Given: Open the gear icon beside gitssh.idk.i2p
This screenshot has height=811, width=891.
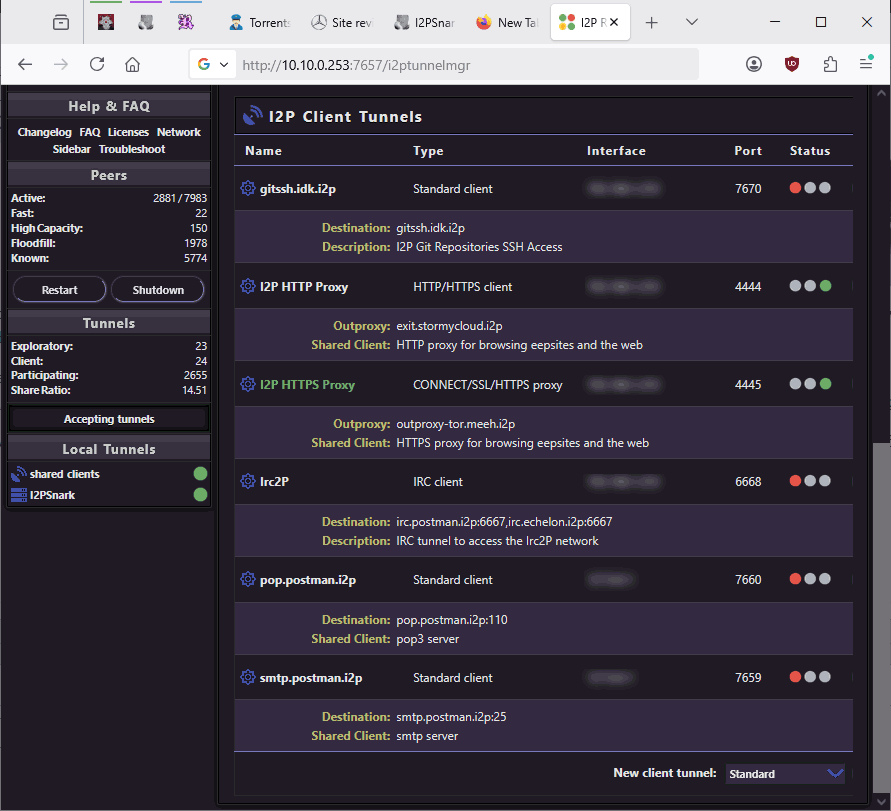Looking at the screenshot, I should pyautogui.click(x=248, y=188).
